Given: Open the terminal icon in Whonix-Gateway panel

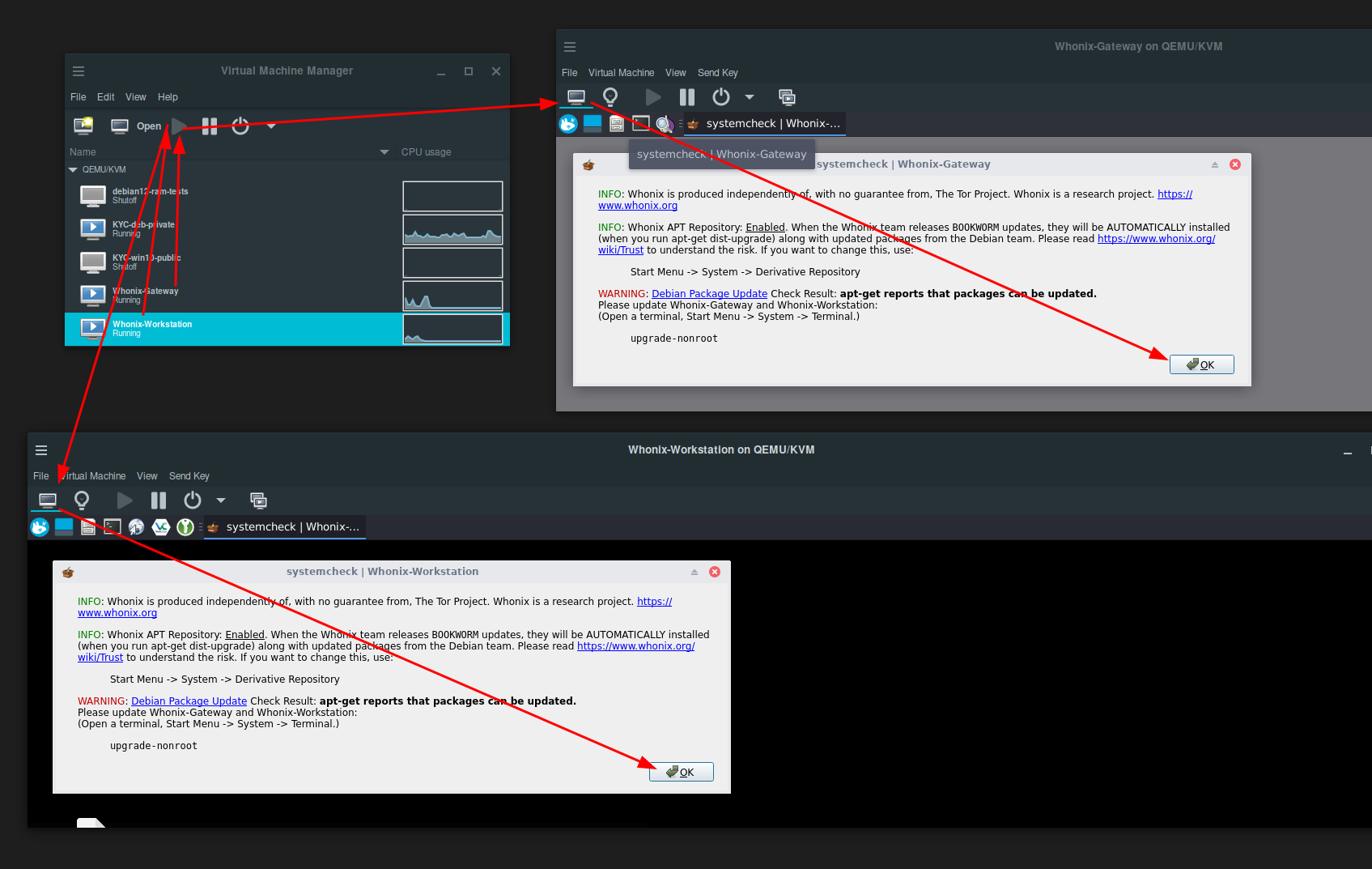Looking at the screenshot, I should 641,124.
